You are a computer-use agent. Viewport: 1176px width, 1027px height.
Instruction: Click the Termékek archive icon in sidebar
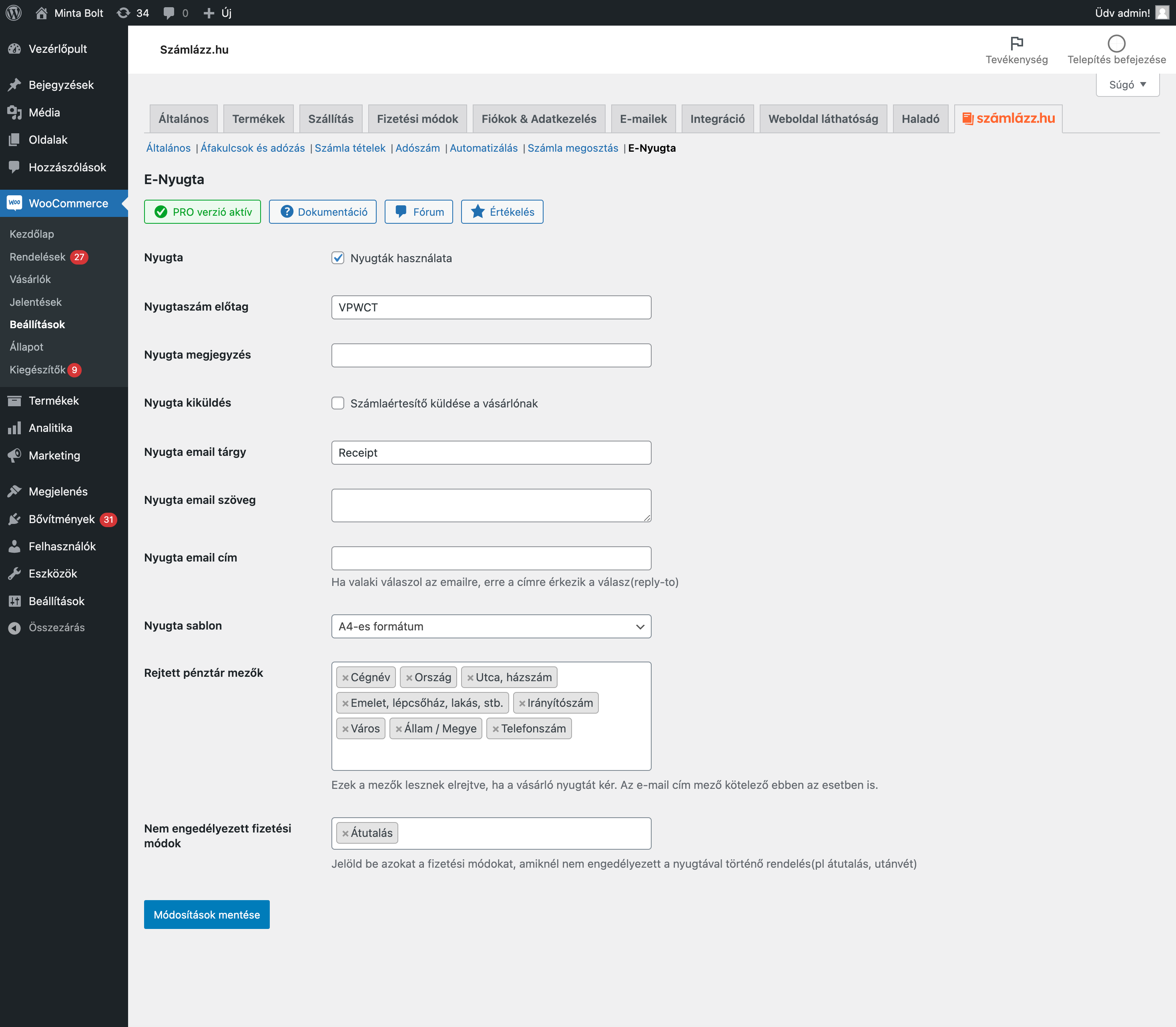click(14, 401)
